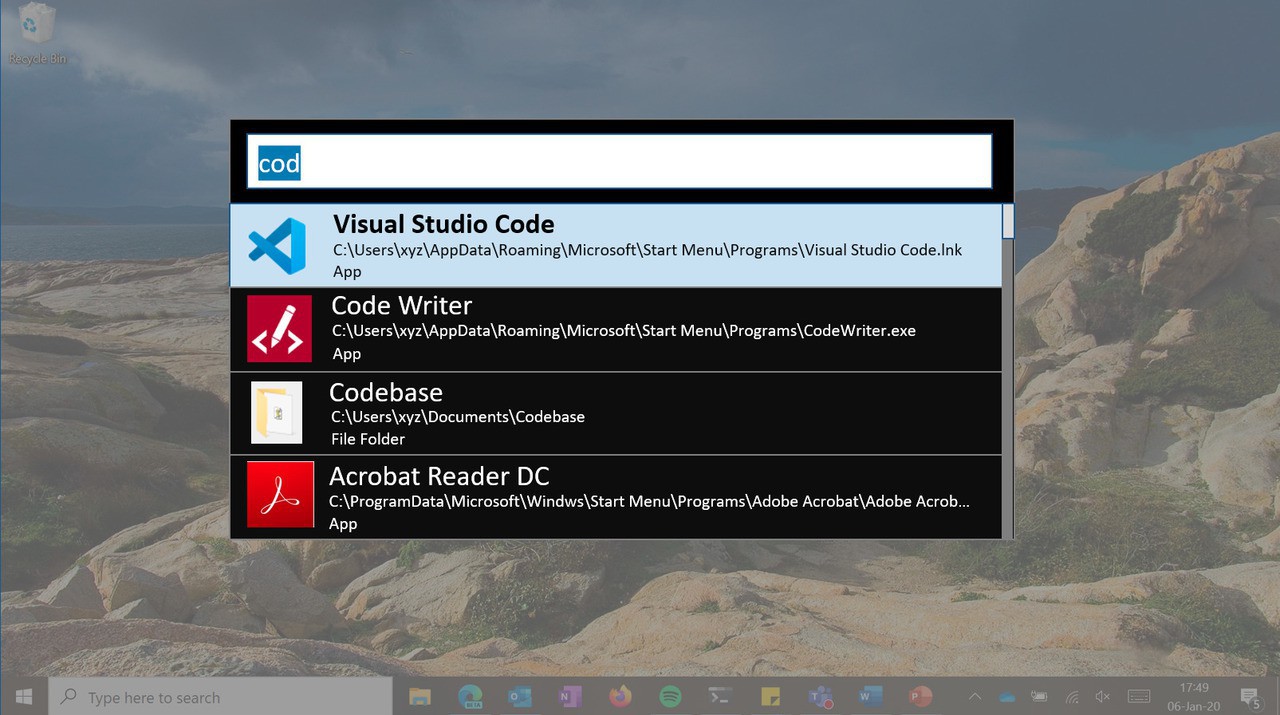The image size is (1280, 715).
Task: Open OneNote from the taskbar
Action: pos(570,696)
